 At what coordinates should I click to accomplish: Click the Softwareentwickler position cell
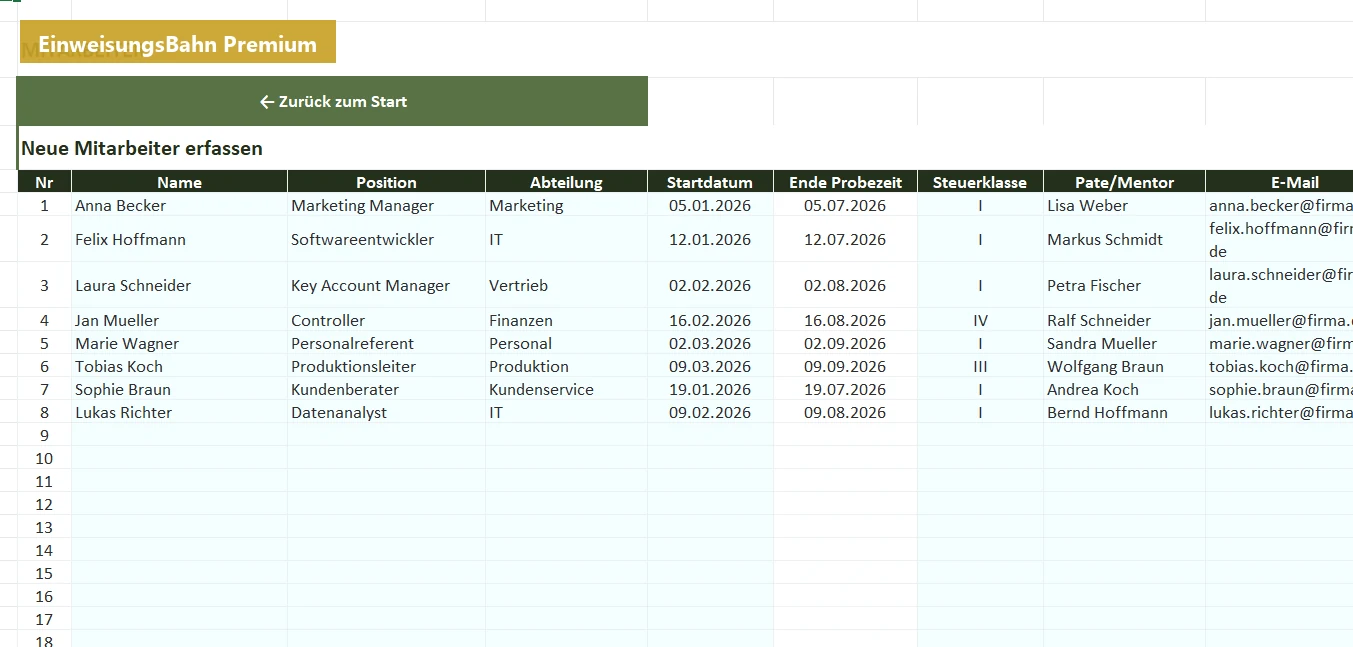[386, 239]
